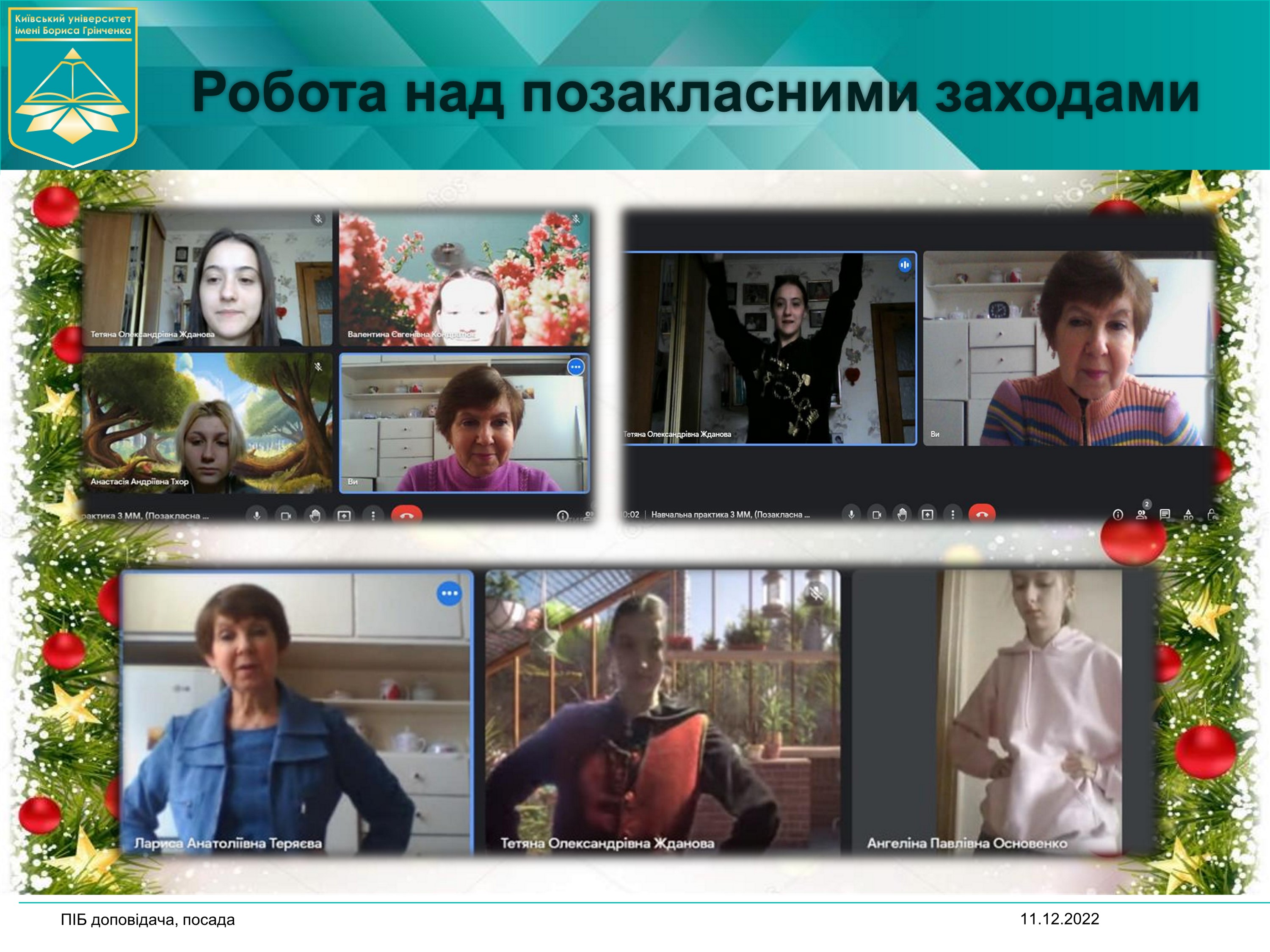Open more options in right meeting toolbar
Screen dimensions: 1270x952
pyautogui.click(x=952, y=514)
